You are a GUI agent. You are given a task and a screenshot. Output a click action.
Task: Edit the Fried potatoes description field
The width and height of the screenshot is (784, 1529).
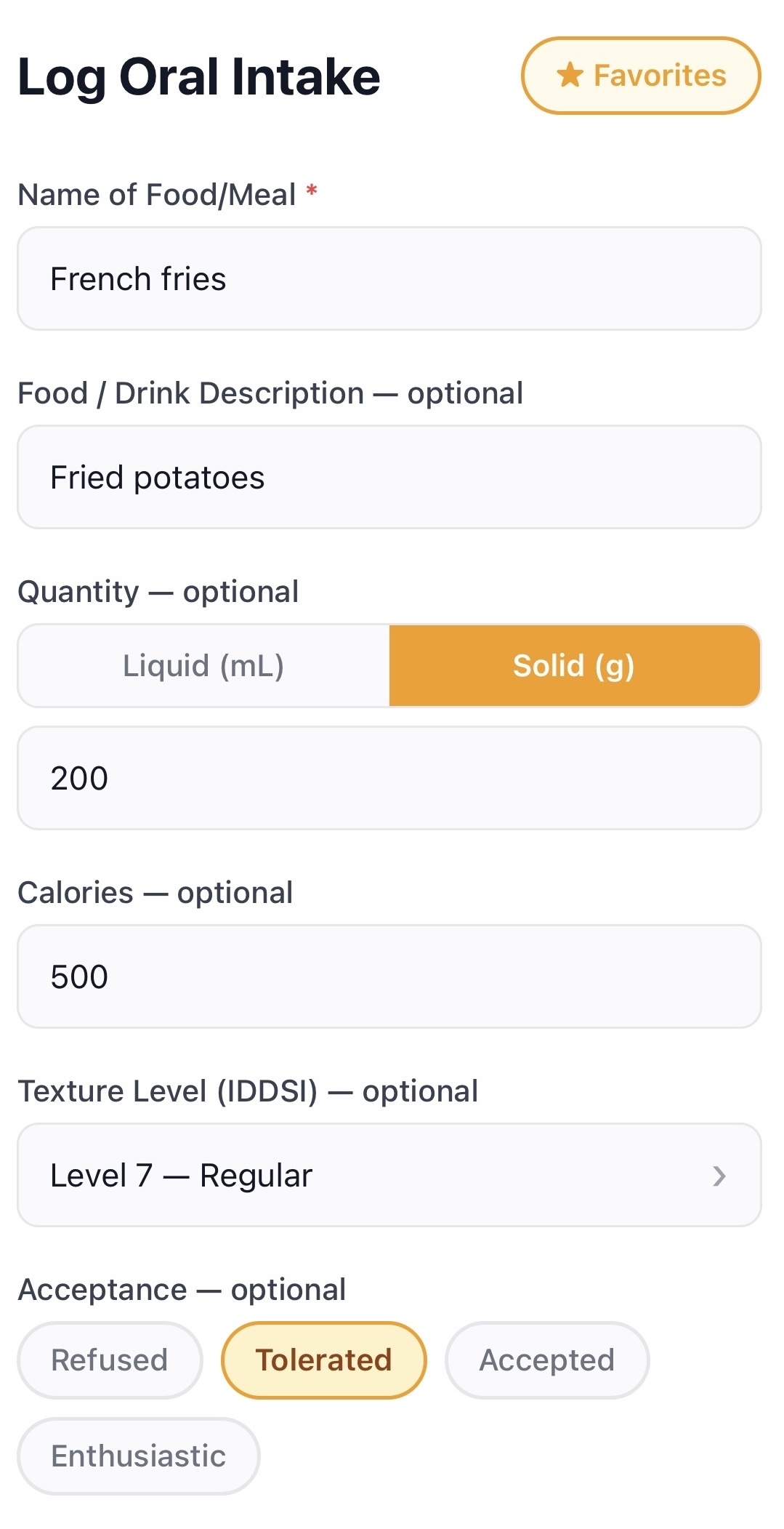pos(389,477)
